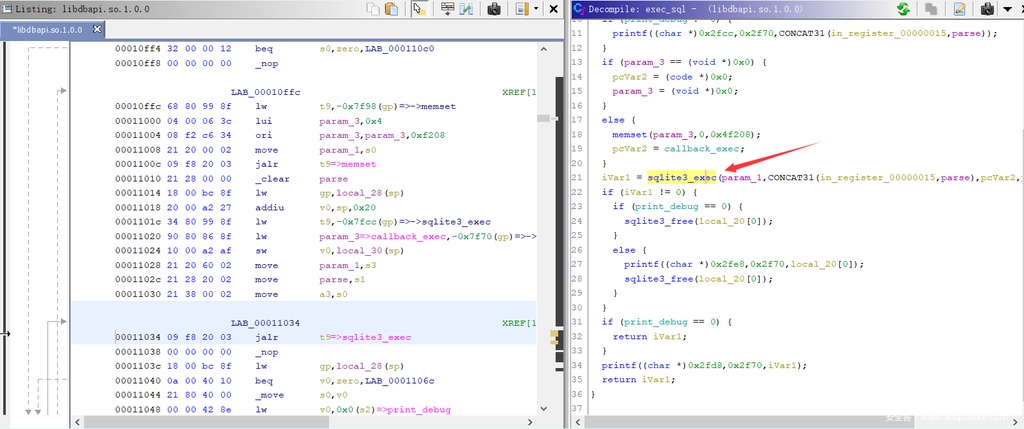Viewport: 1024px width, 429px height.
Task: Export decompiled function with notepad icon
Action: click(x=959, y=9)
